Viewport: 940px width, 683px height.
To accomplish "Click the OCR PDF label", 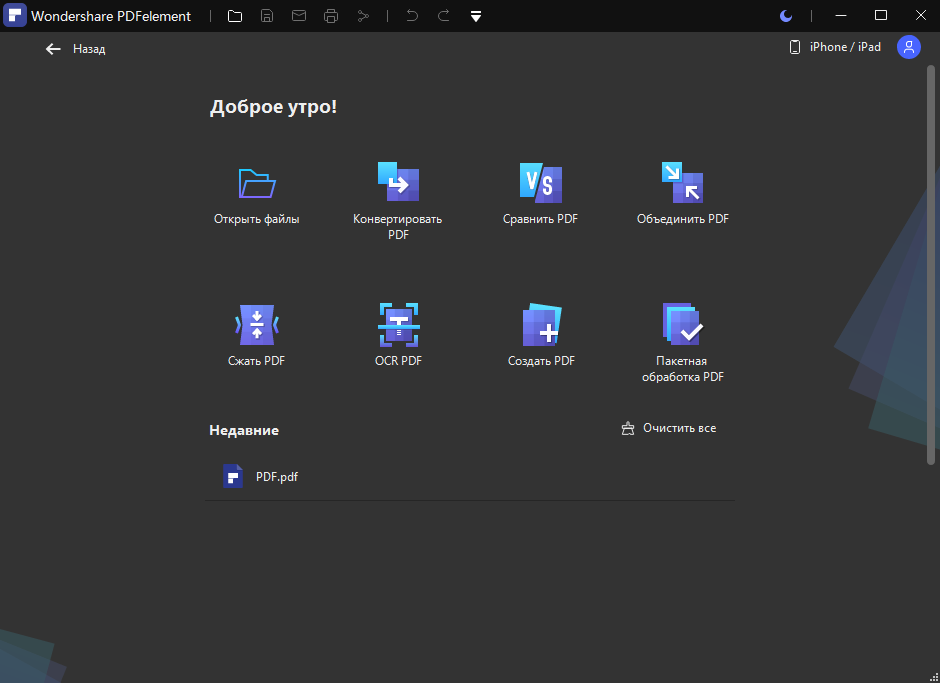I will click(399, 361).
